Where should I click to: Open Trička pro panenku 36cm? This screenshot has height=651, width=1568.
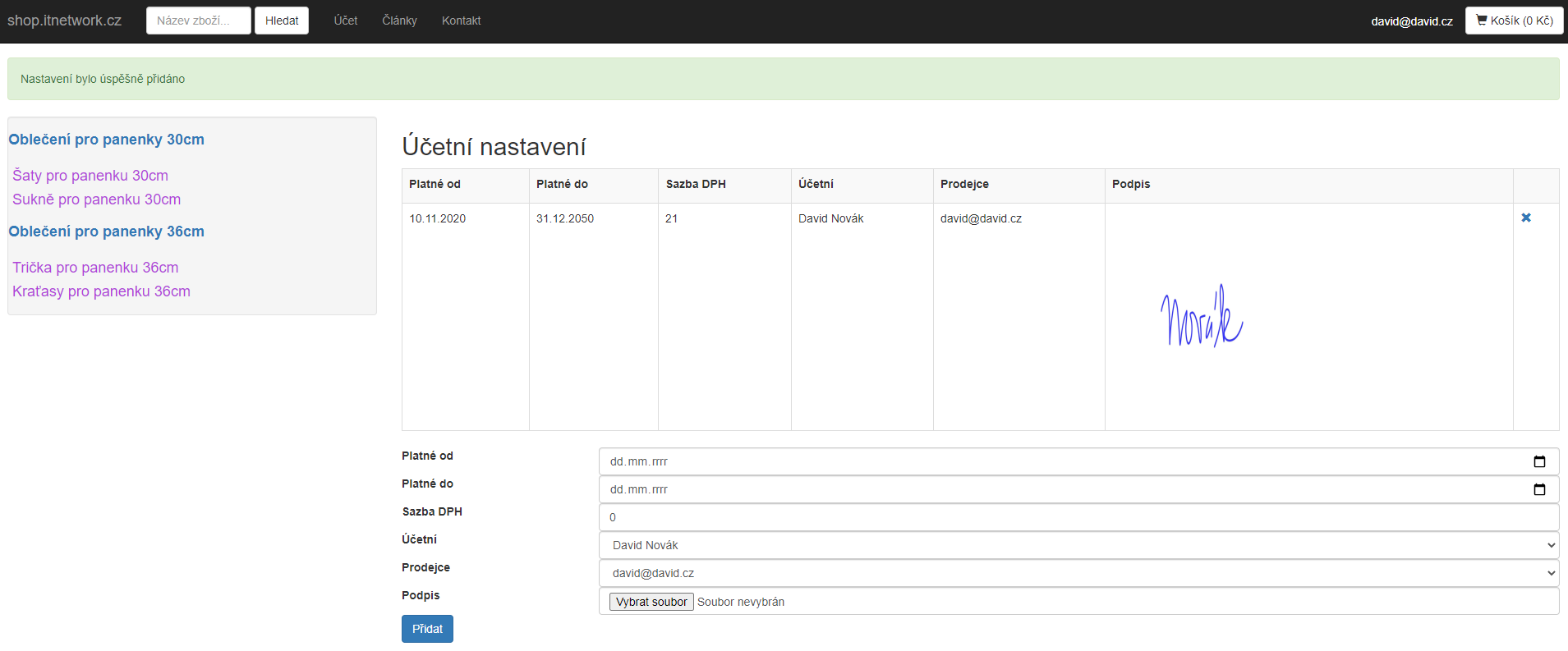[x=95, y=268]
